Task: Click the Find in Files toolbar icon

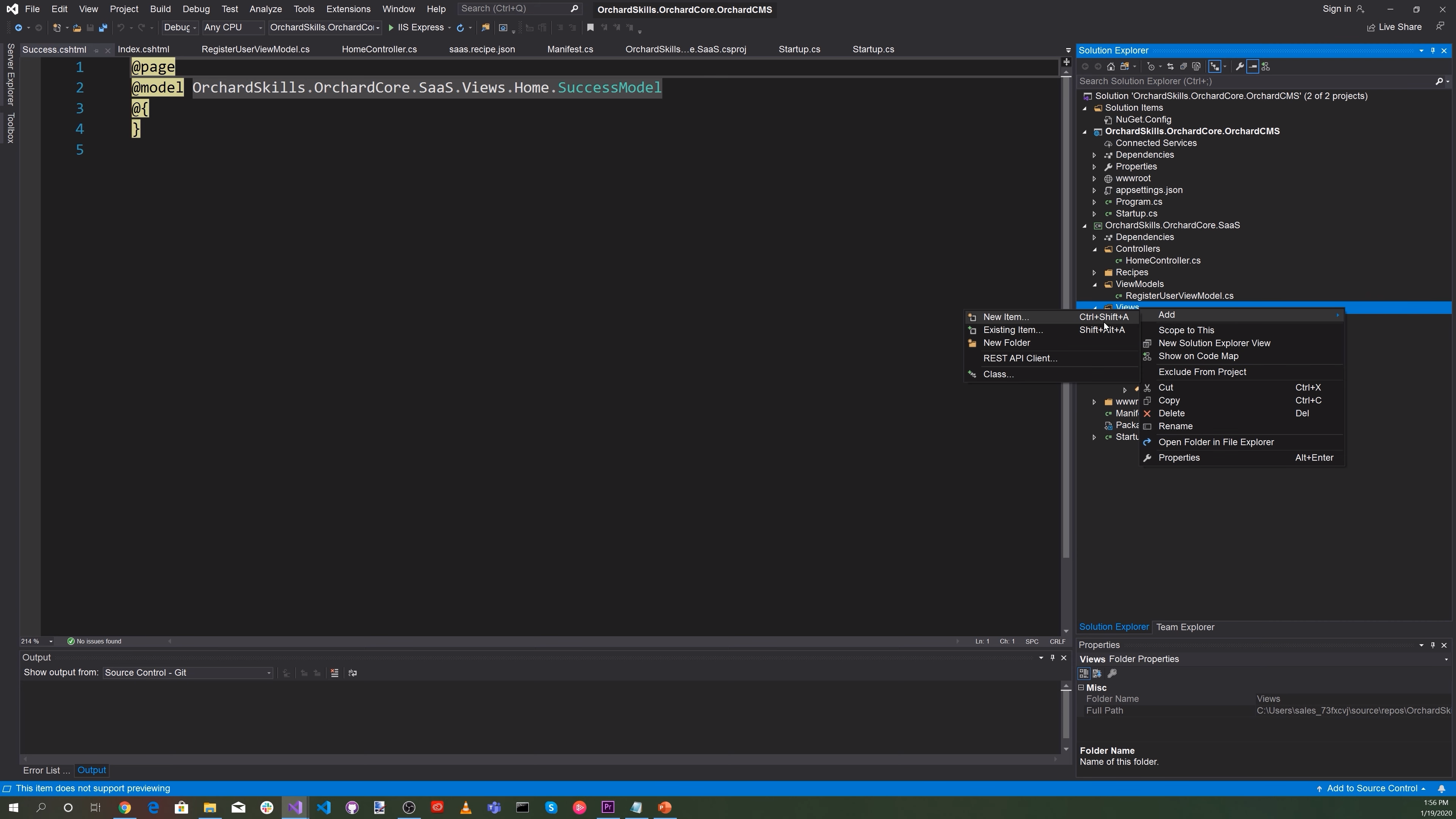Action: click(x=485, y=28)
